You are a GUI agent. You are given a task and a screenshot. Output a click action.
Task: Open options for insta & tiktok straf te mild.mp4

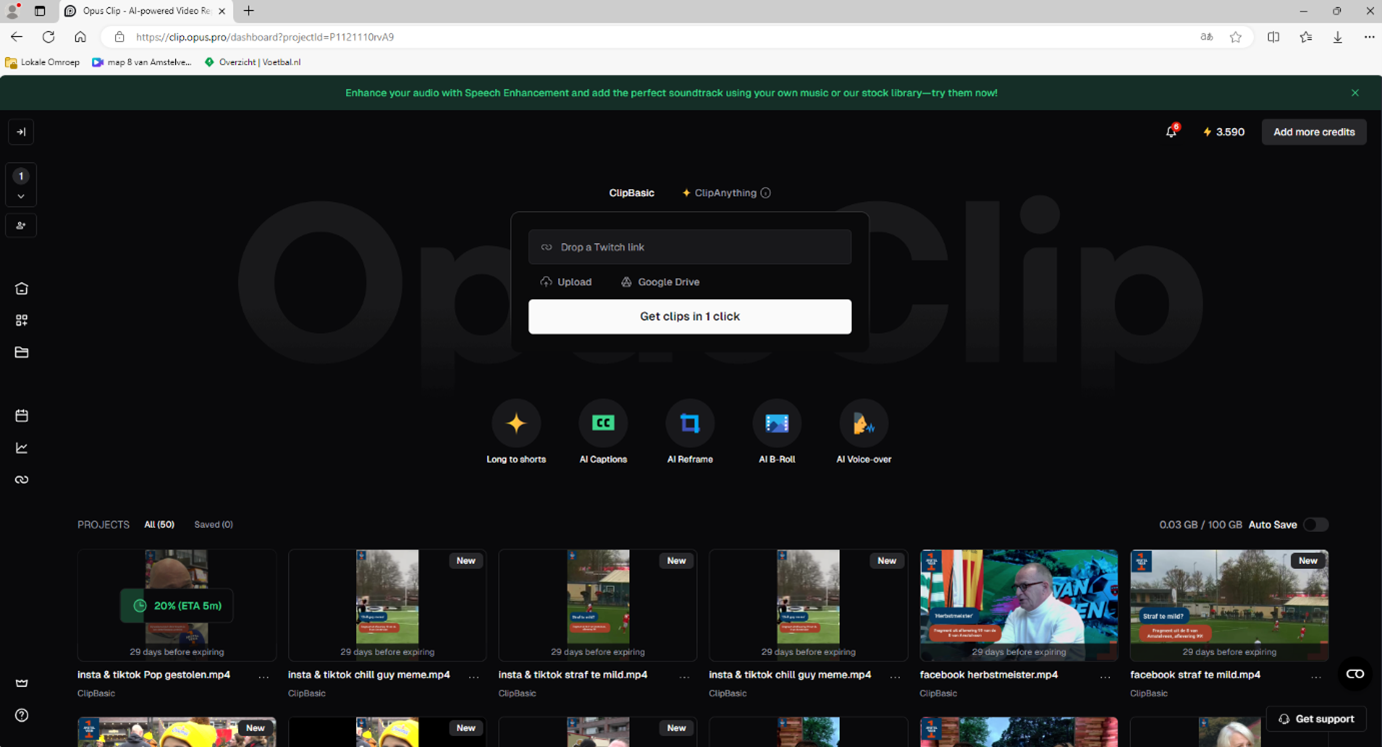click(685, 676)
